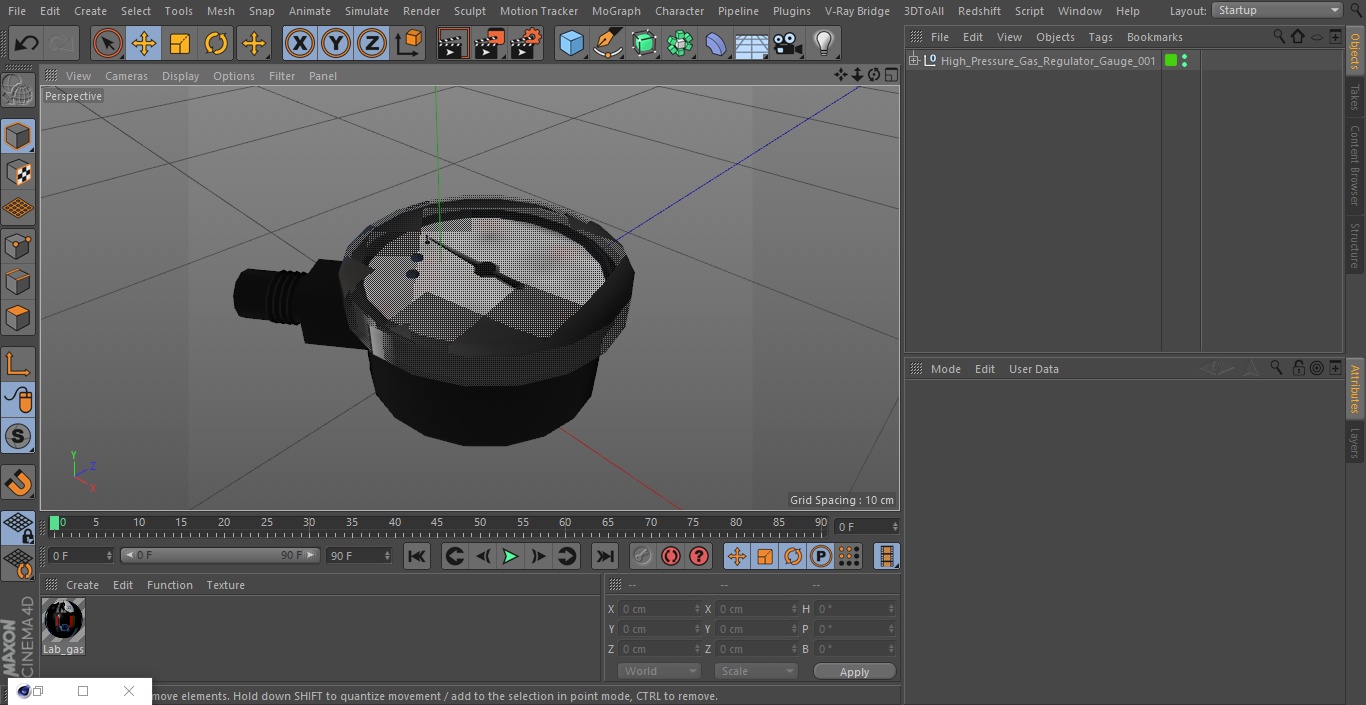
Task: Open the Sculpt menu
Action: tap(469, 11)
